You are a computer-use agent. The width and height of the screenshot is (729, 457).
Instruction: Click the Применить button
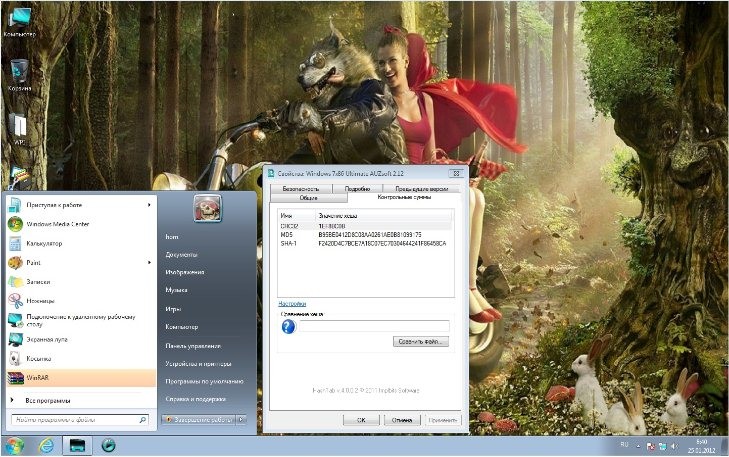[443, 420]
